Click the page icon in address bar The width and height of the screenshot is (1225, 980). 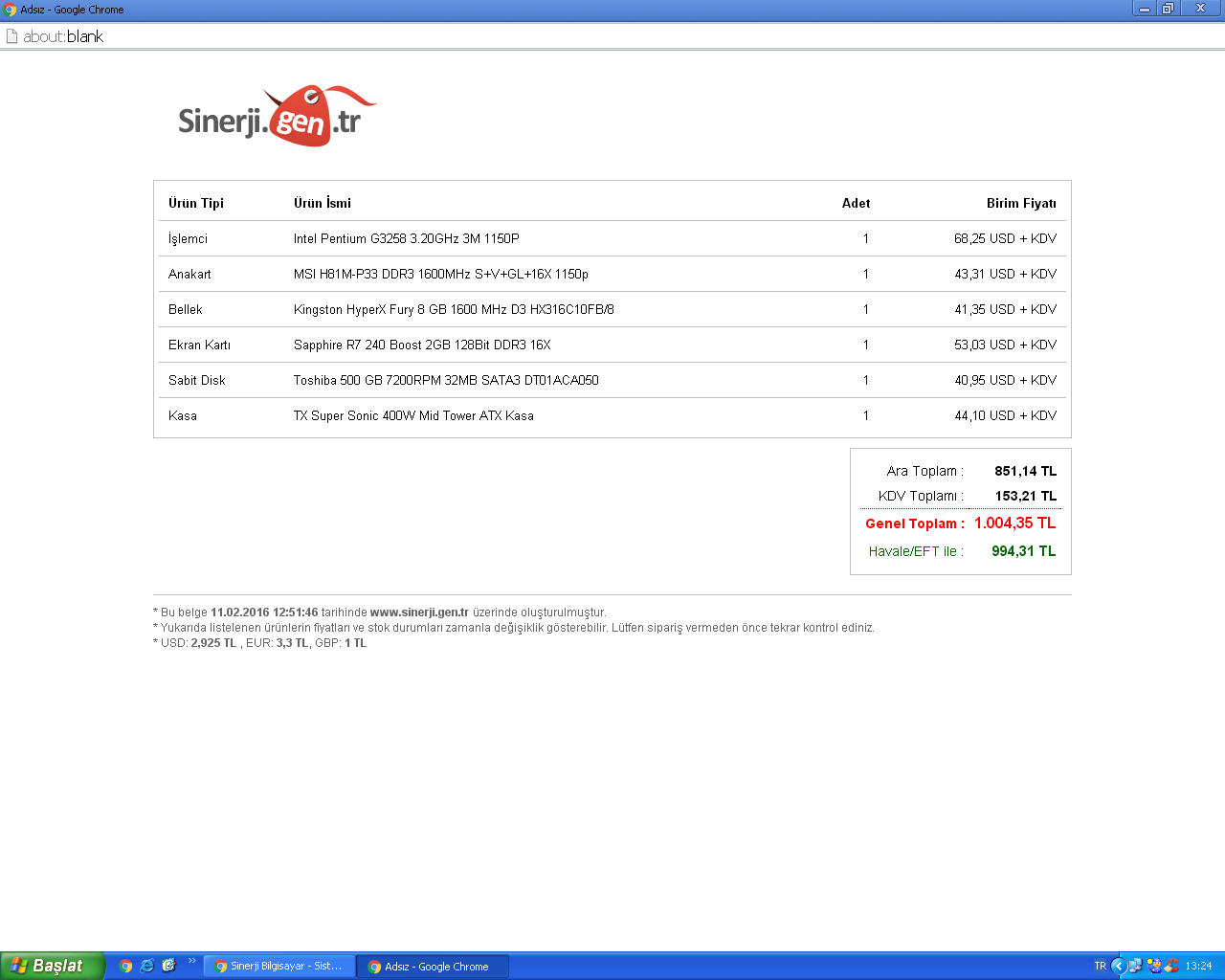(11, 36)
